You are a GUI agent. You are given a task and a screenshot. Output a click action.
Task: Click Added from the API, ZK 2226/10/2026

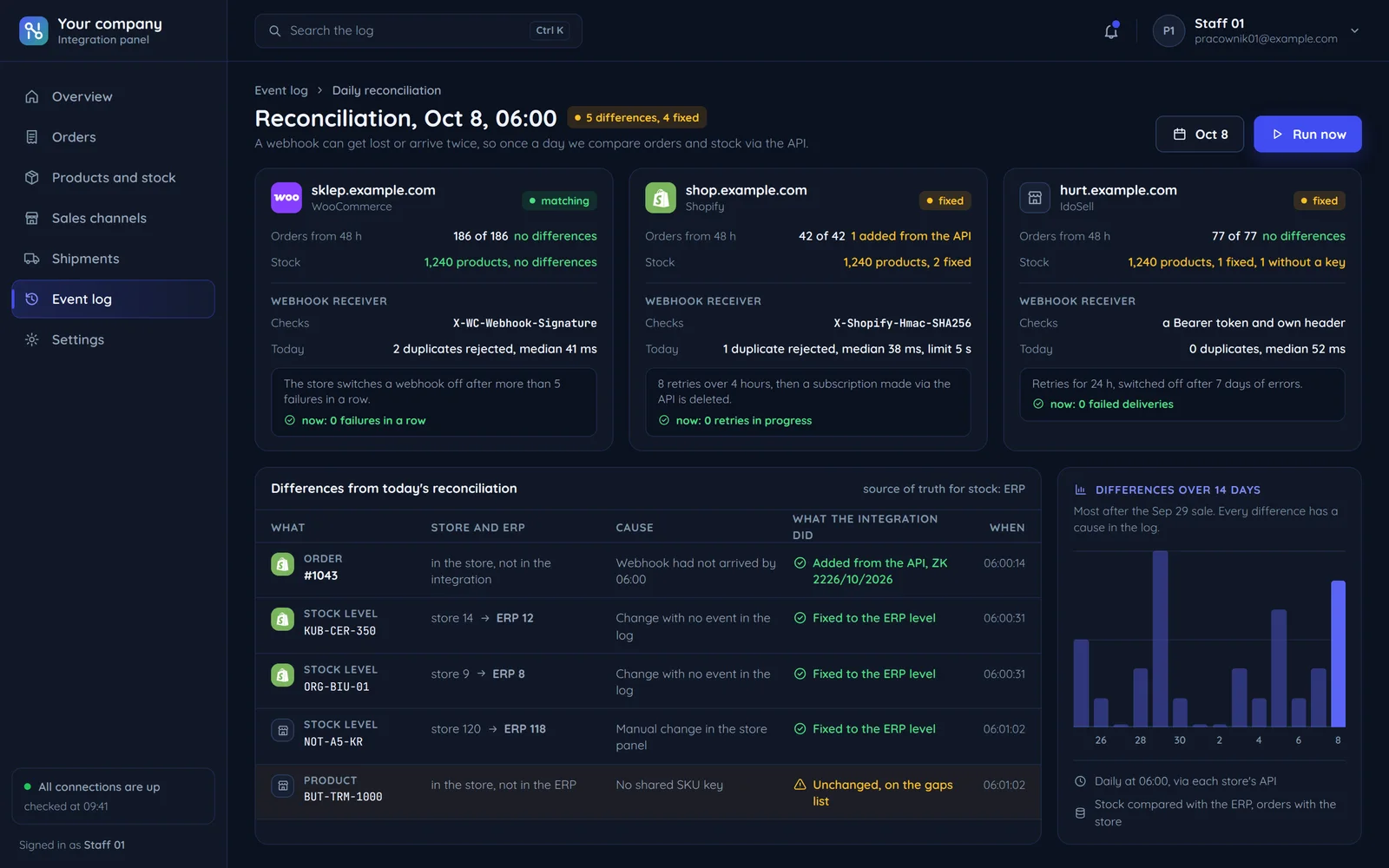[880, 571]
